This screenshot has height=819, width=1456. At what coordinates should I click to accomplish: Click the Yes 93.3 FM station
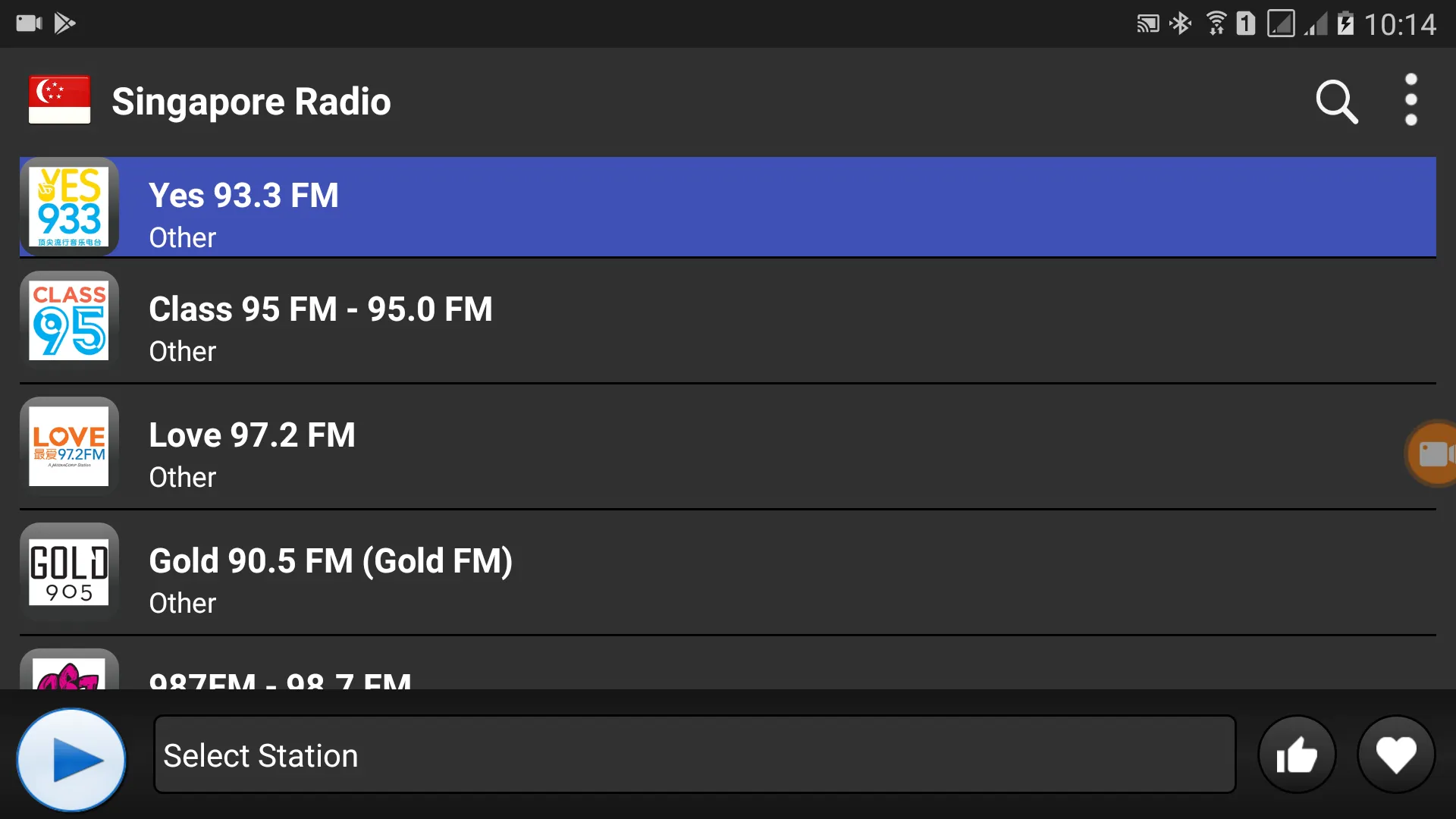click(728, 207)
